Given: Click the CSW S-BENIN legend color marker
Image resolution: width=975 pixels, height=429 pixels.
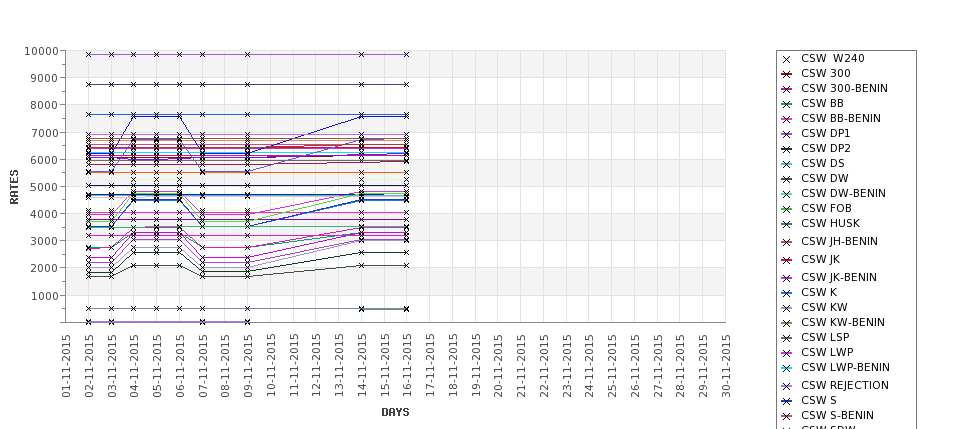Looking at the screenshot, I should tap(787, 416).
